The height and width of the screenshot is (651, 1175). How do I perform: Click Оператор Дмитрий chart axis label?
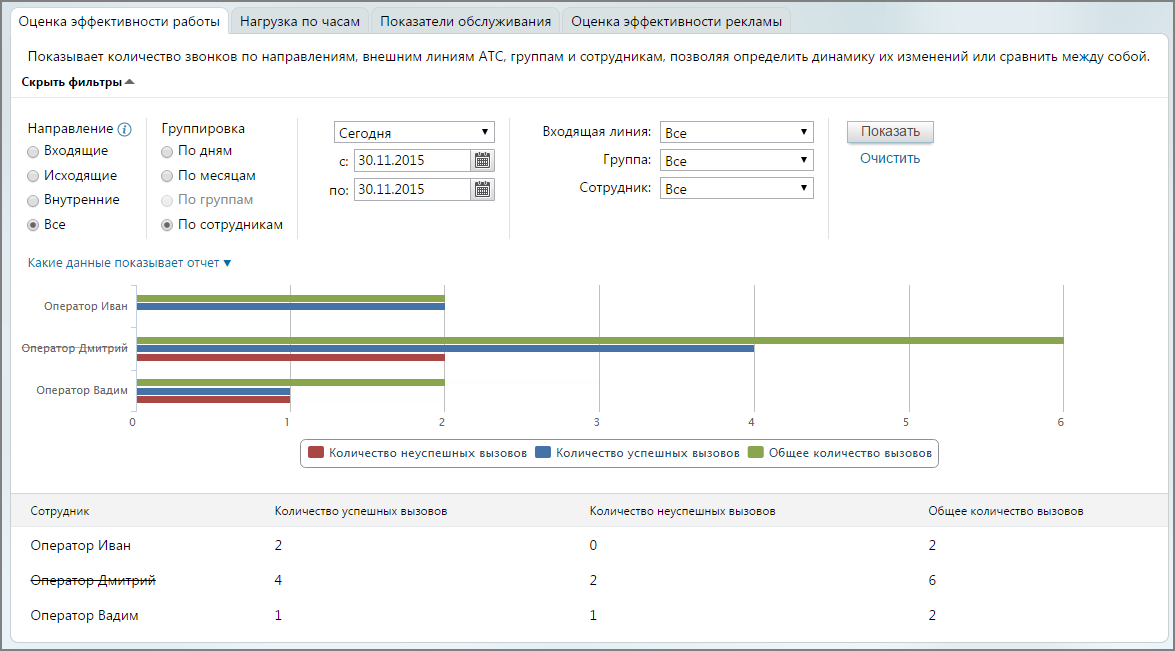pyautogui.click(x=74, y=348)
